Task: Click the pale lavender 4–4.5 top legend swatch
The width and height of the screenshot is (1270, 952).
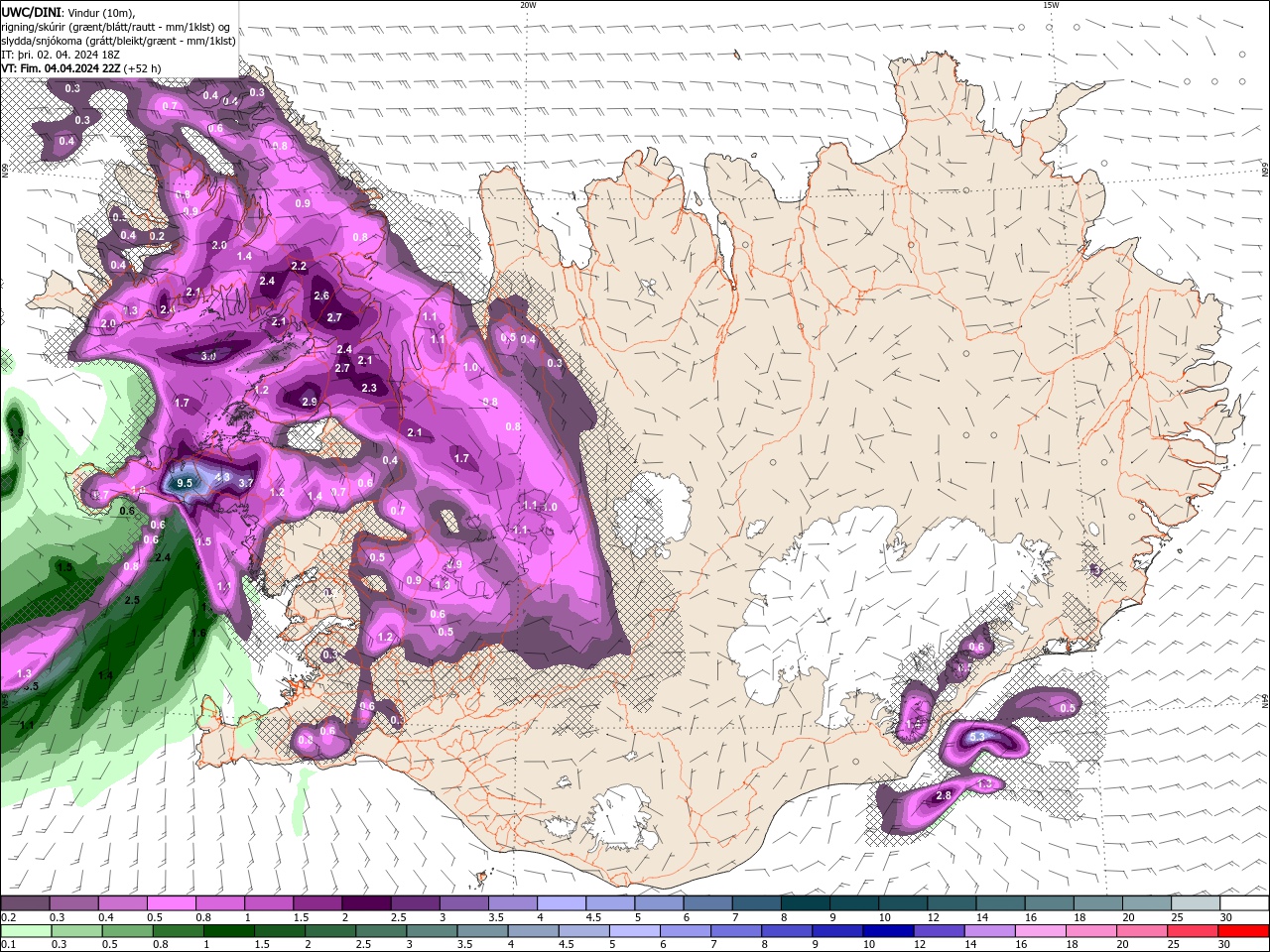Action: pos(561,903)
